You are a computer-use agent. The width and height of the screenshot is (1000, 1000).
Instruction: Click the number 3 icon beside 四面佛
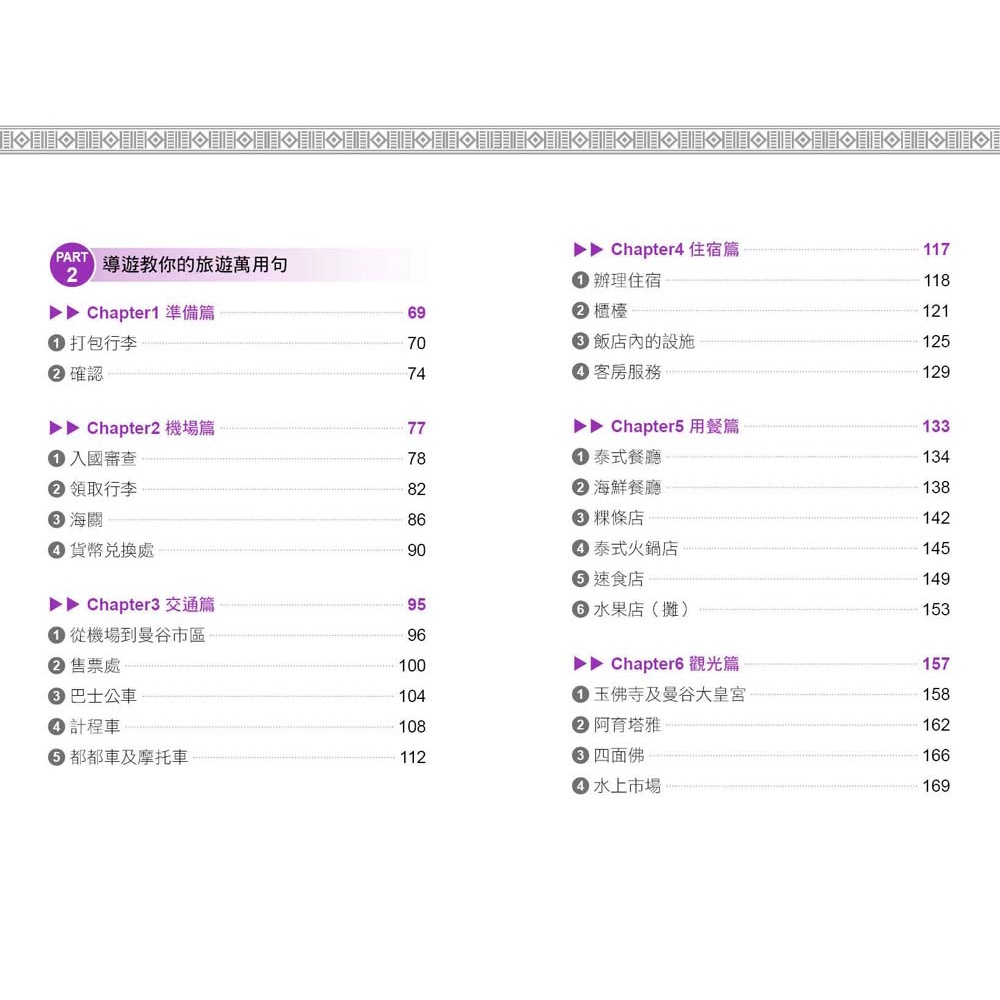[580, 755]
